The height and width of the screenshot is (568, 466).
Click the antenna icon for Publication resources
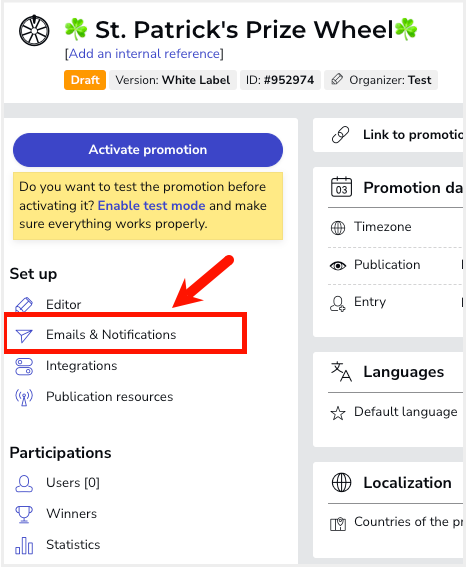click(x=24, y=397)
